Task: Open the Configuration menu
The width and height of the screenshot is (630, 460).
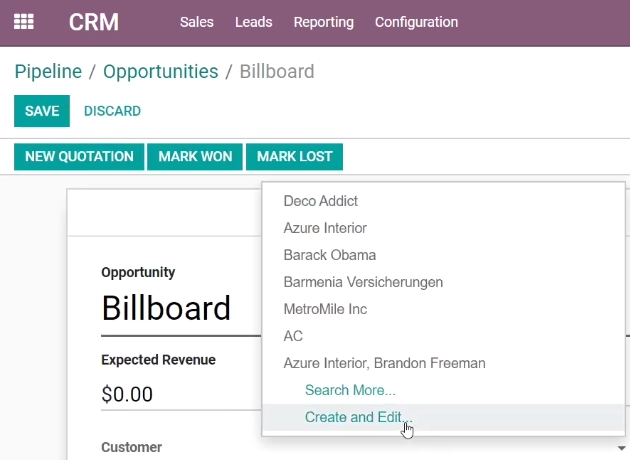Action: click(x=416, y=22)
